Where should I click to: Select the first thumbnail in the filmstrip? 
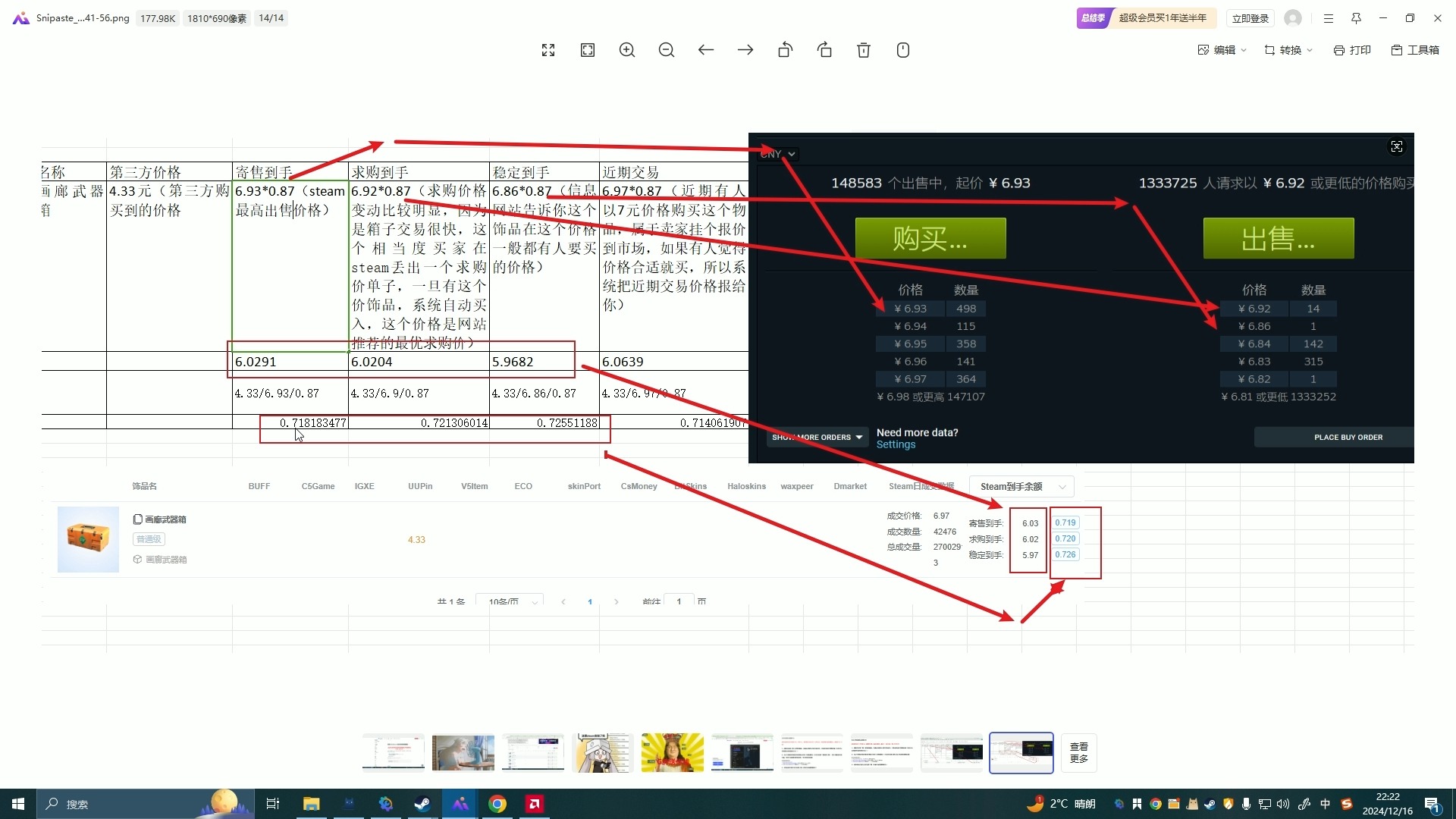pyautogui.click(x=394, y=752)
